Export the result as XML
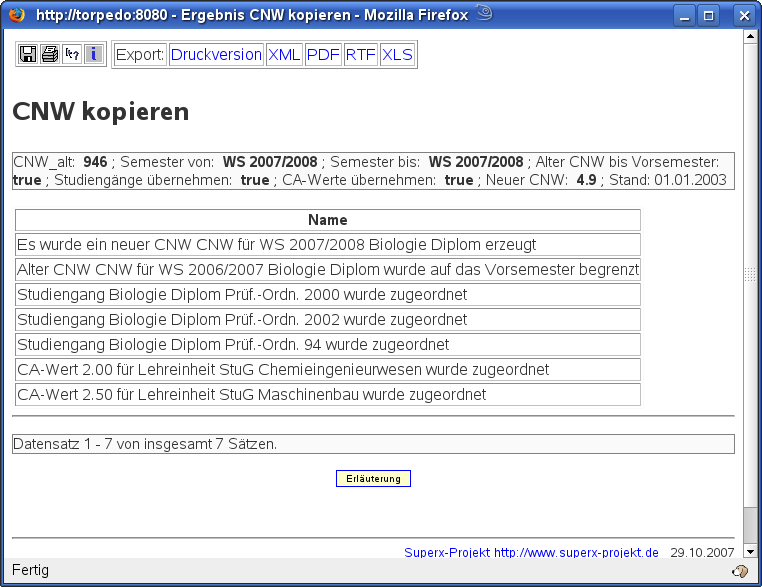Image resolution: width=762 pixels, height=587 pixels. tap(284, 54)
